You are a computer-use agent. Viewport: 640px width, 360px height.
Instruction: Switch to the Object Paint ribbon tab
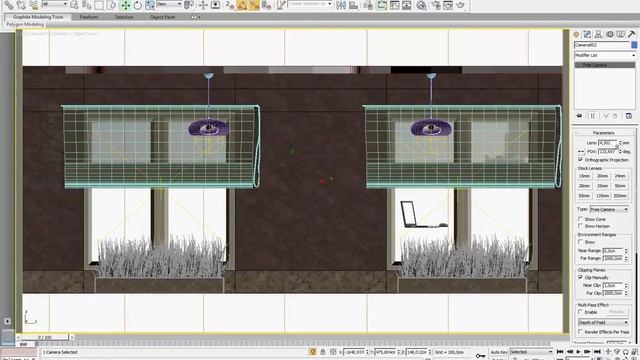(x=162, y=17)
